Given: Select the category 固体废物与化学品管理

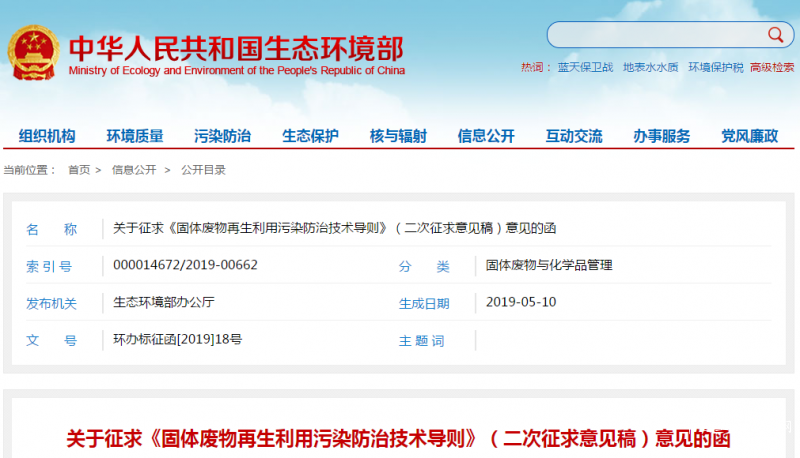Looking at the screenshot, I should click(549, 265).
